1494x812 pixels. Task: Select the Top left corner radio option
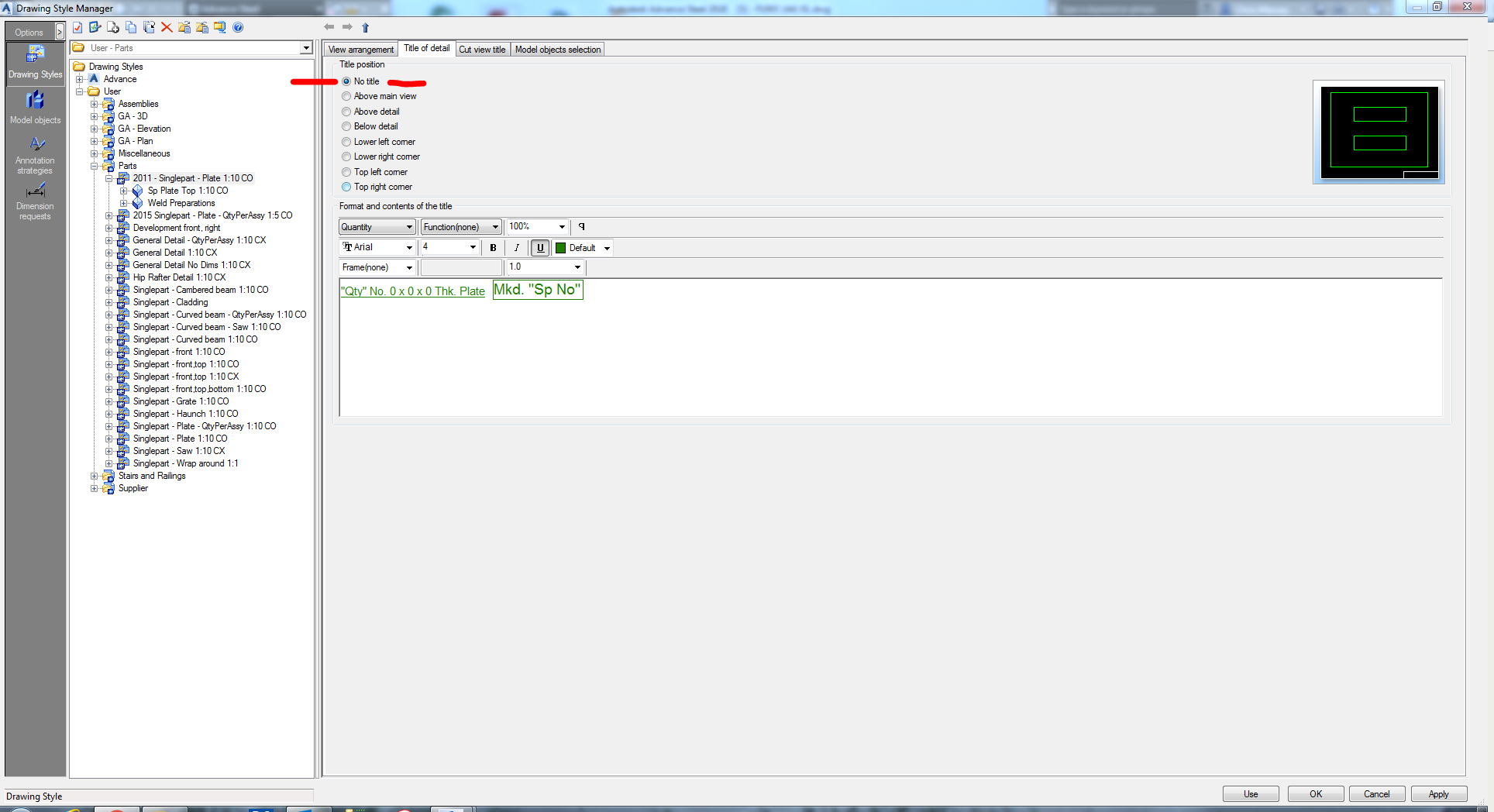[x=346, y=172]
